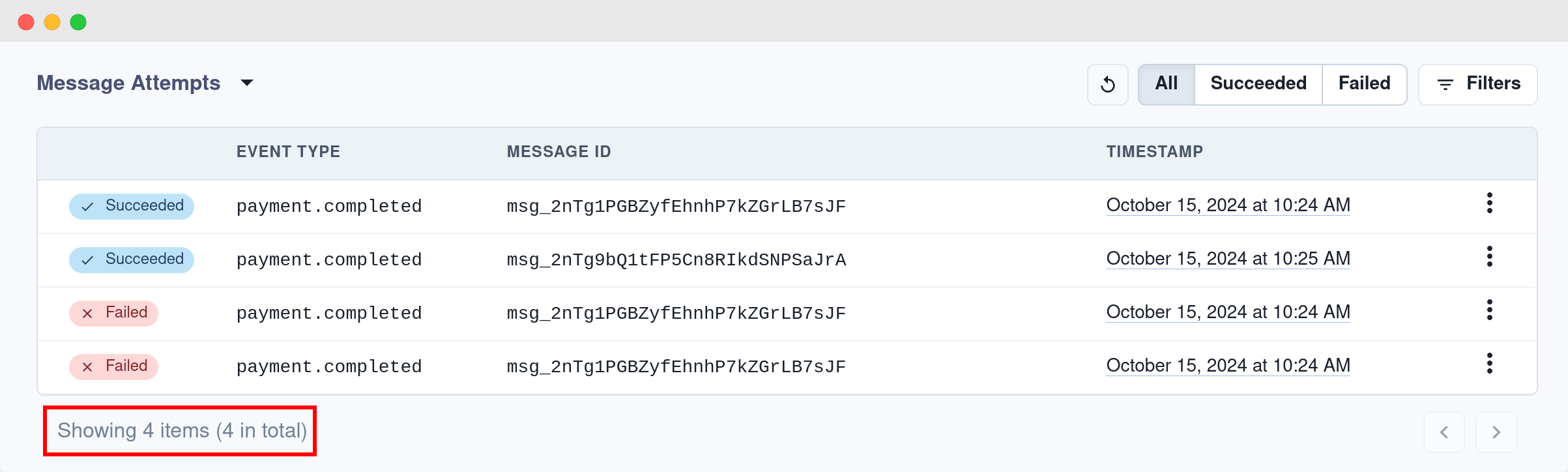Open the kebab menu on the last Failed row

click(1490, 365)
